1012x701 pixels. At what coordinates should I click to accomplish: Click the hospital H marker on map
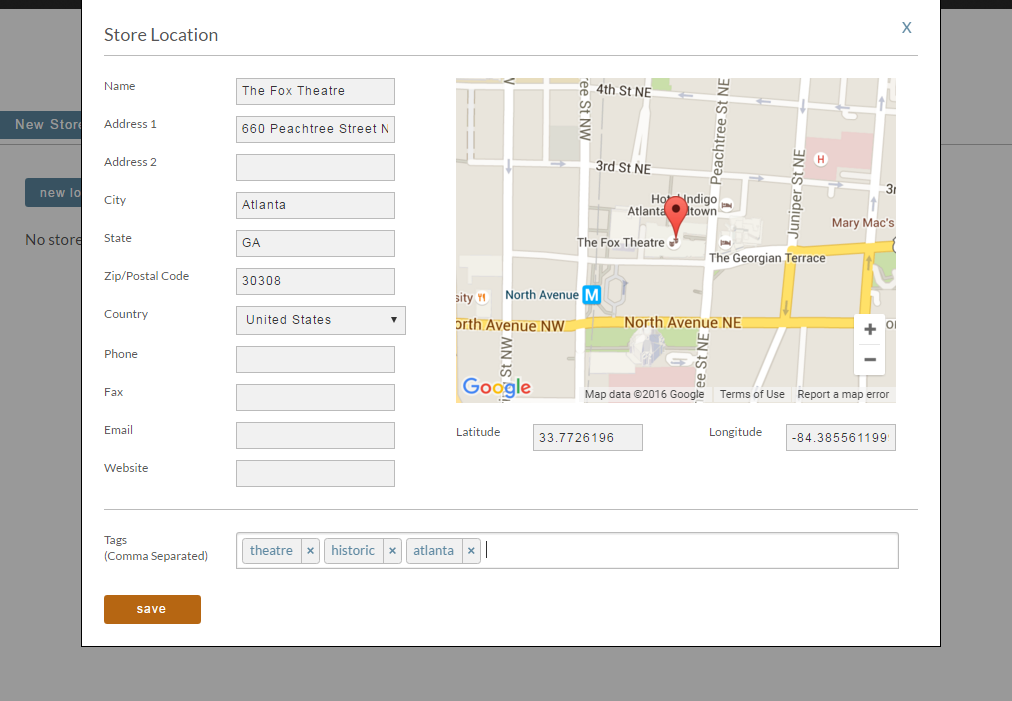click(x=820, y=159)
